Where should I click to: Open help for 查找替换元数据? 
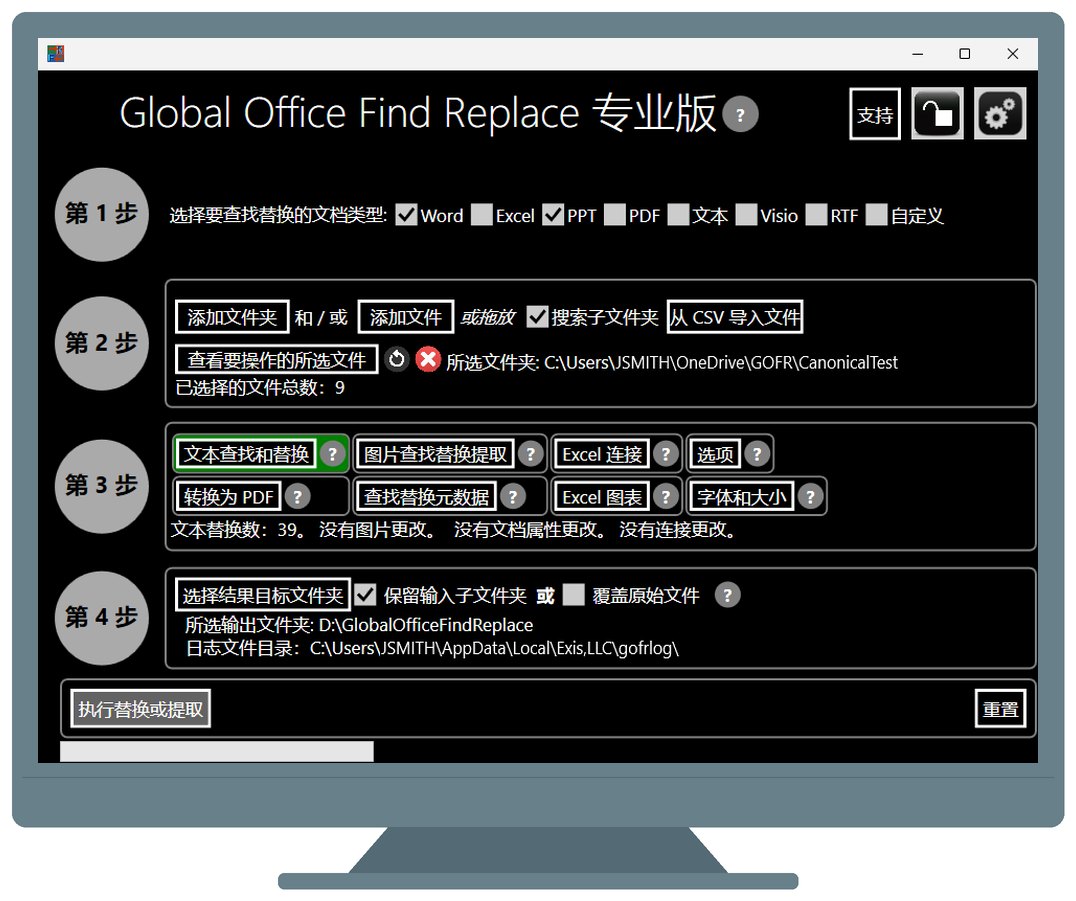(x=513, y=497)
